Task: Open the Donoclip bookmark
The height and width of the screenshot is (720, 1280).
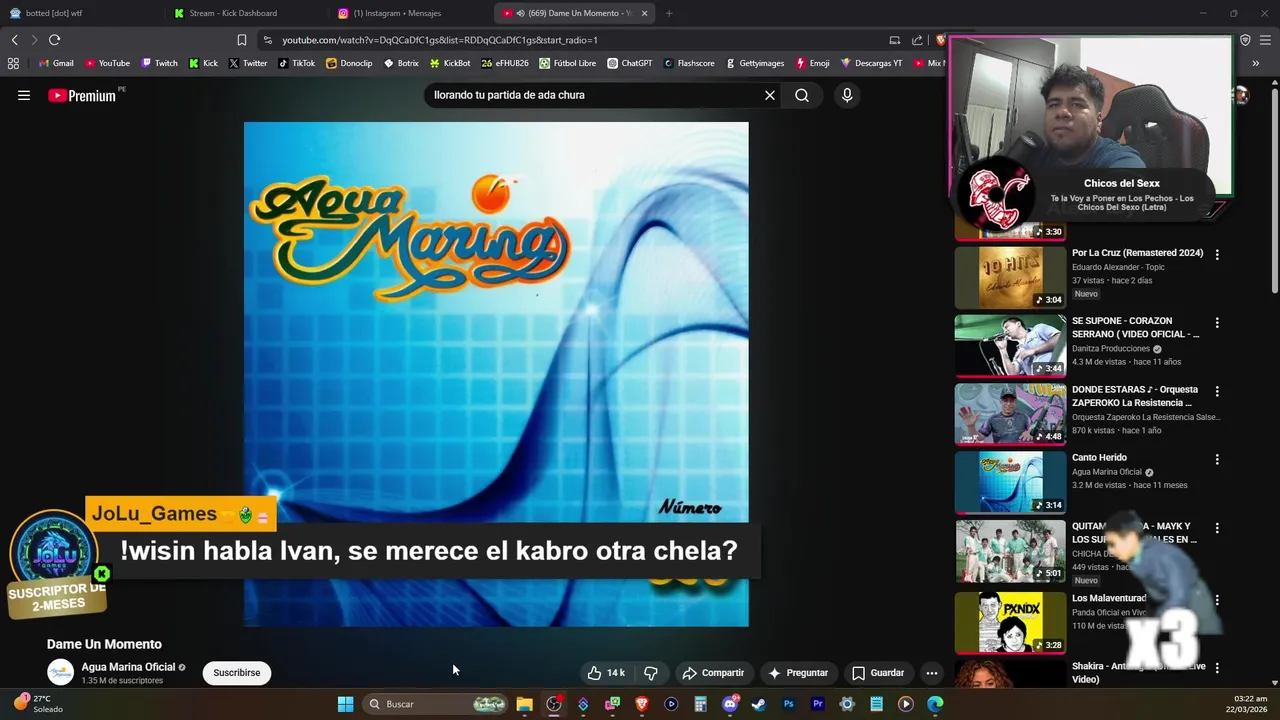Action: [x=349, y=63]
